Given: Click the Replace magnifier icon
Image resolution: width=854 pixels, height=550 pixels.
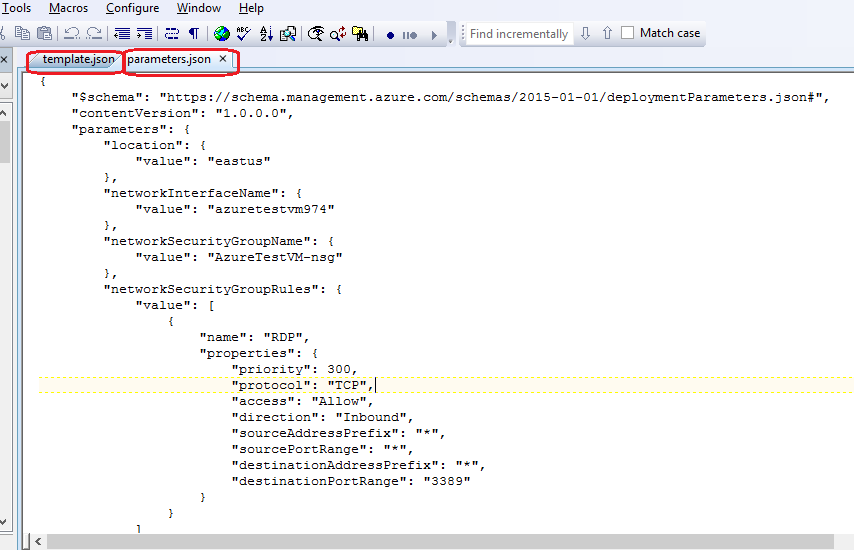Looking at the screenshot, I should click(338, 34).
